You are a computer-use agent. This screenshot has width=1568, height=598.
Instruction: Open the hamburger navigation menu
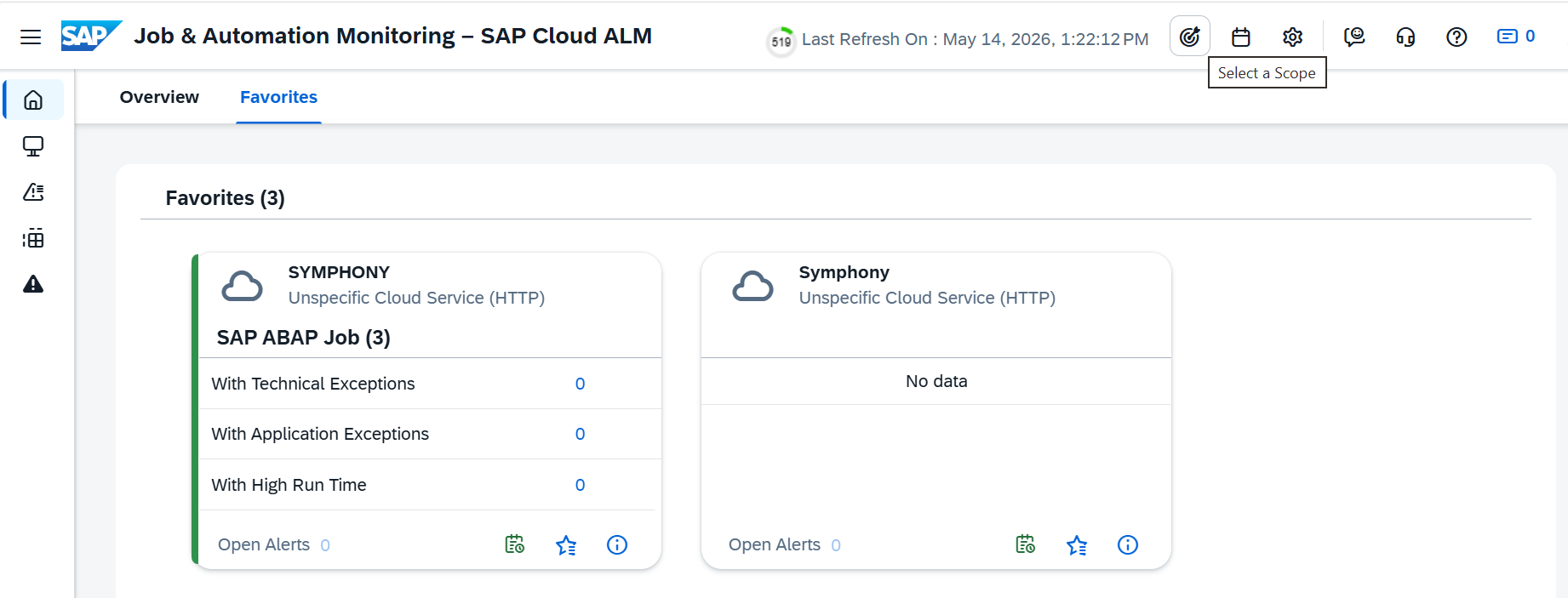(31, 37)
